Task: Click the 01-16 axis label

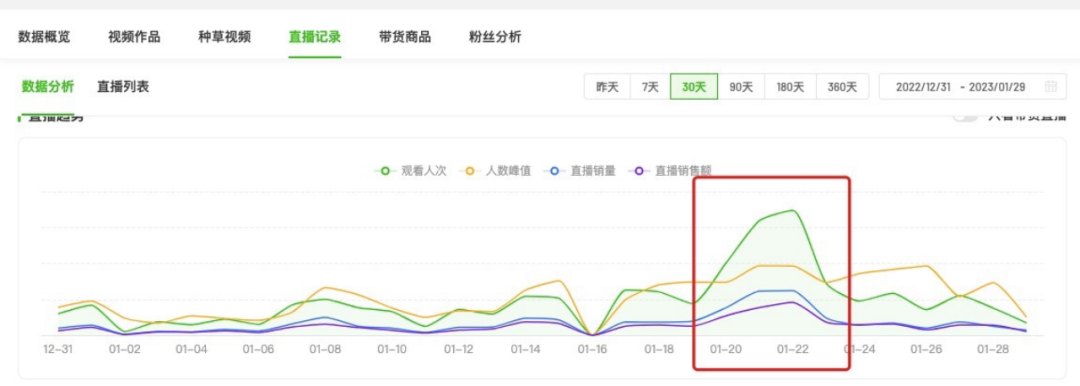Action: pyautogui.click(x=592, y=349)
